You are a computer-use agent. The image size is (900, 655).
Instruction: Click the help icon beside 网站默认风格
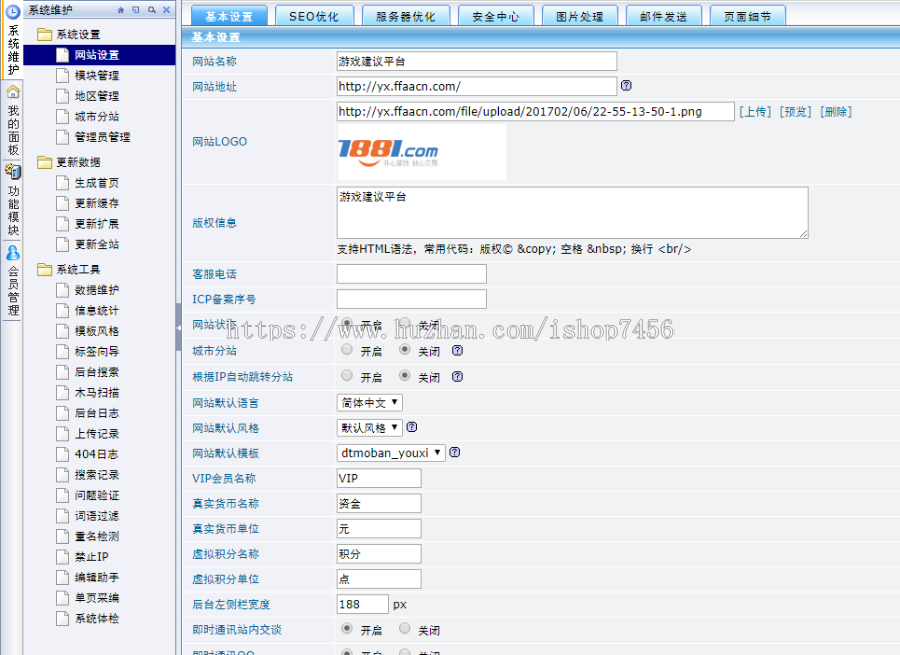pyautogui.click(x=412, y=427)
